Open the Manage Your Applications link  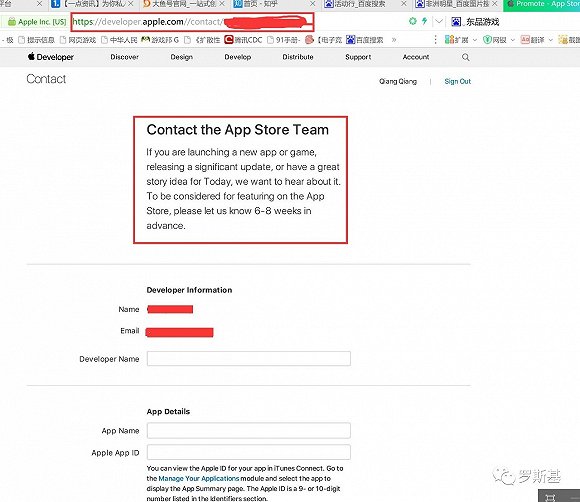coord(199,478)
